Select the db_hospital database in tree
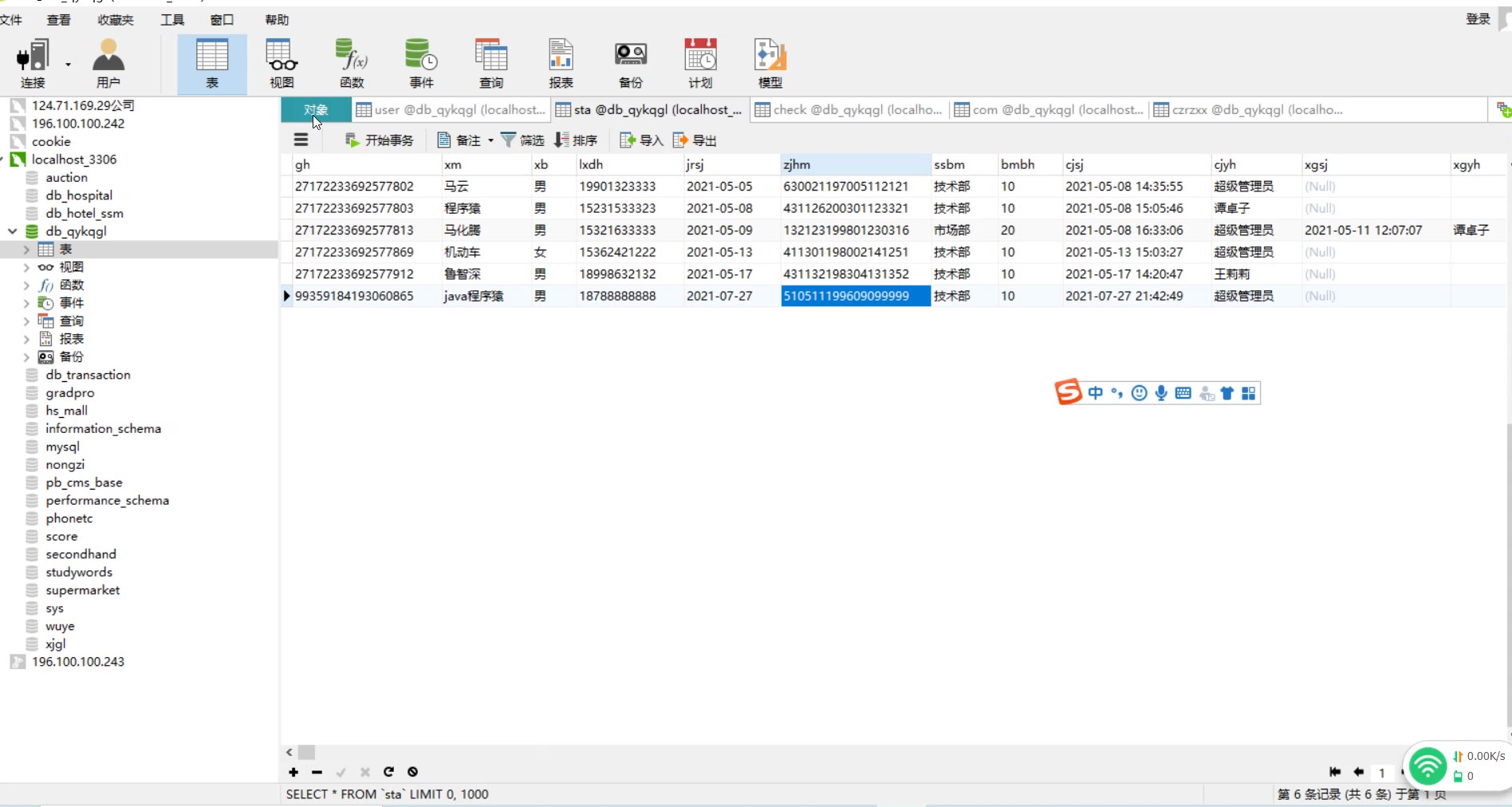The width and height of the screenshot is (1512, 807). coord(78,195)
